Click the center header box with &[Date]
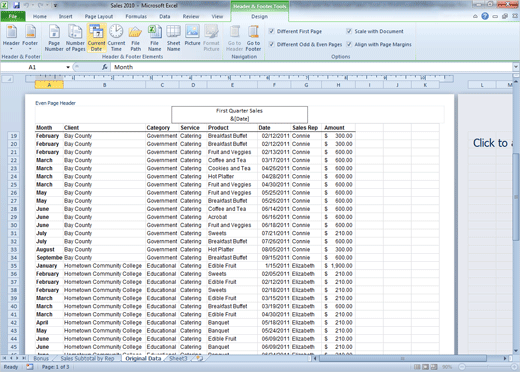This screenshot has width=520, height=372. (x=239, y=115)
